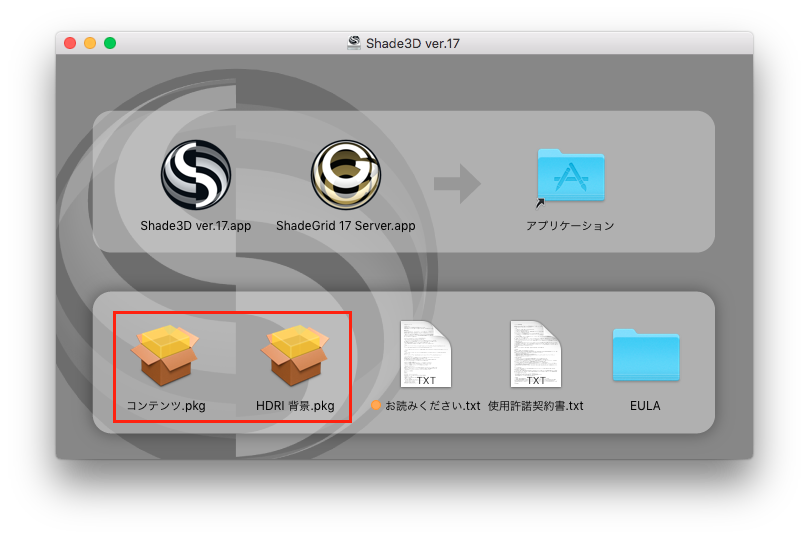Click the 'お読みください.txt' file name

[x=433, y=406]
